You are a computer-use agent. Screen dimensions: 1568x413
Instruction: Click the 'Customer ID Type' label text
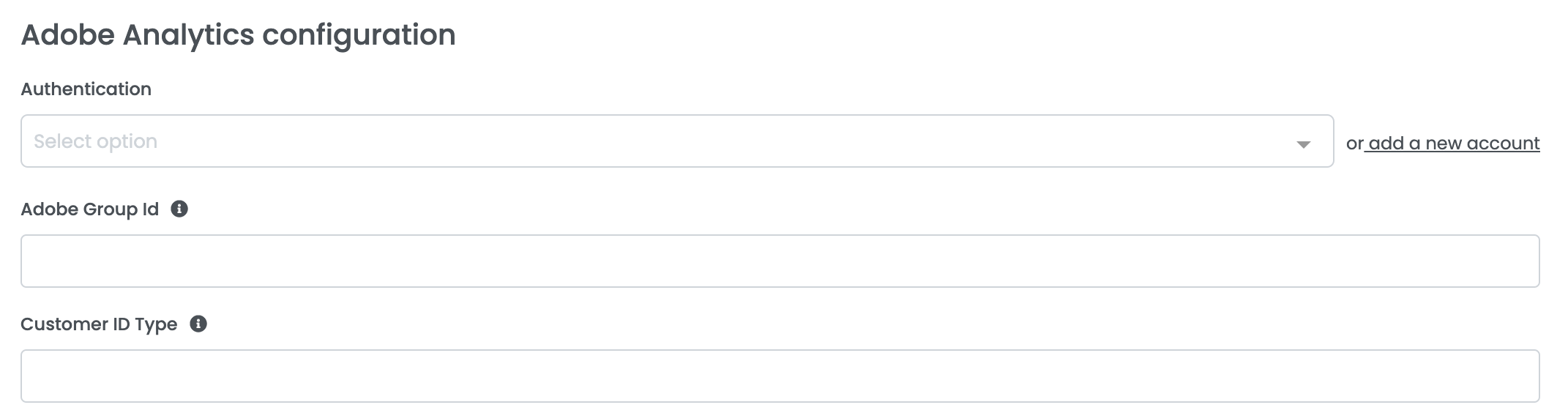point(99,324)
